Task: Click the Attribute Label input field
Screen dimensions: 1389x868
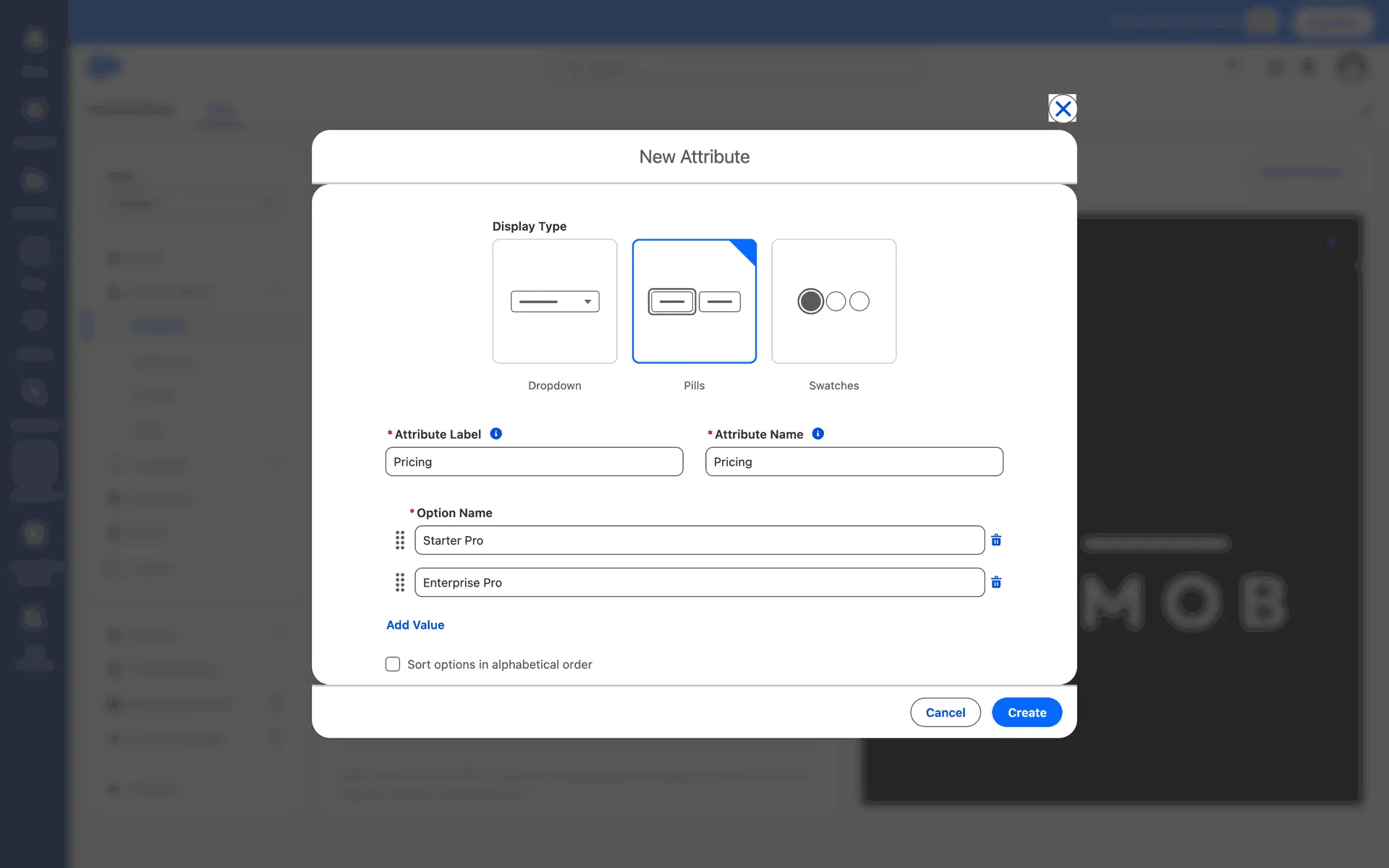Action: 534,461
